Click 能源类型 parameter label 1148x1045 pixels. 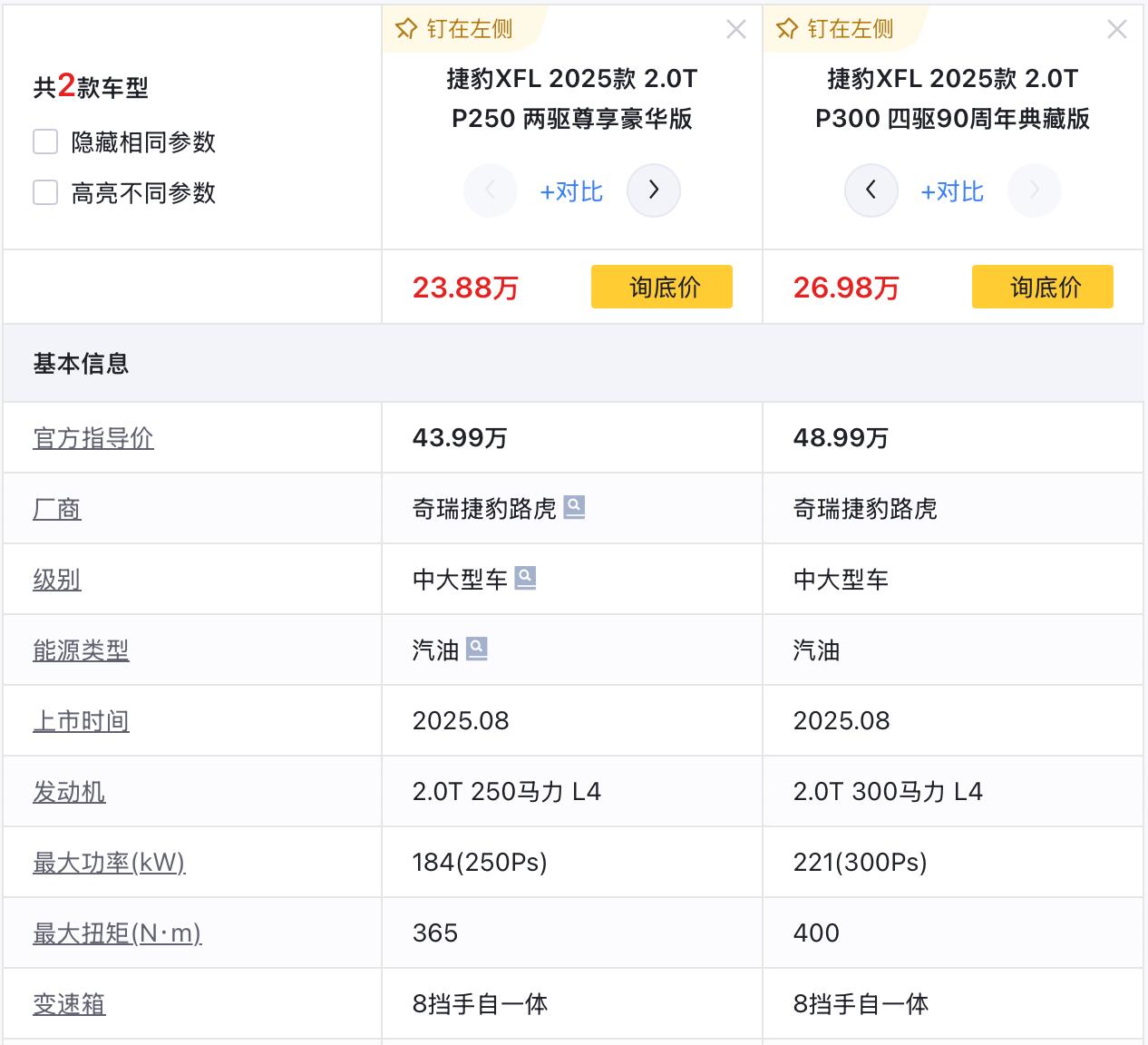click(x=81, y=650)
